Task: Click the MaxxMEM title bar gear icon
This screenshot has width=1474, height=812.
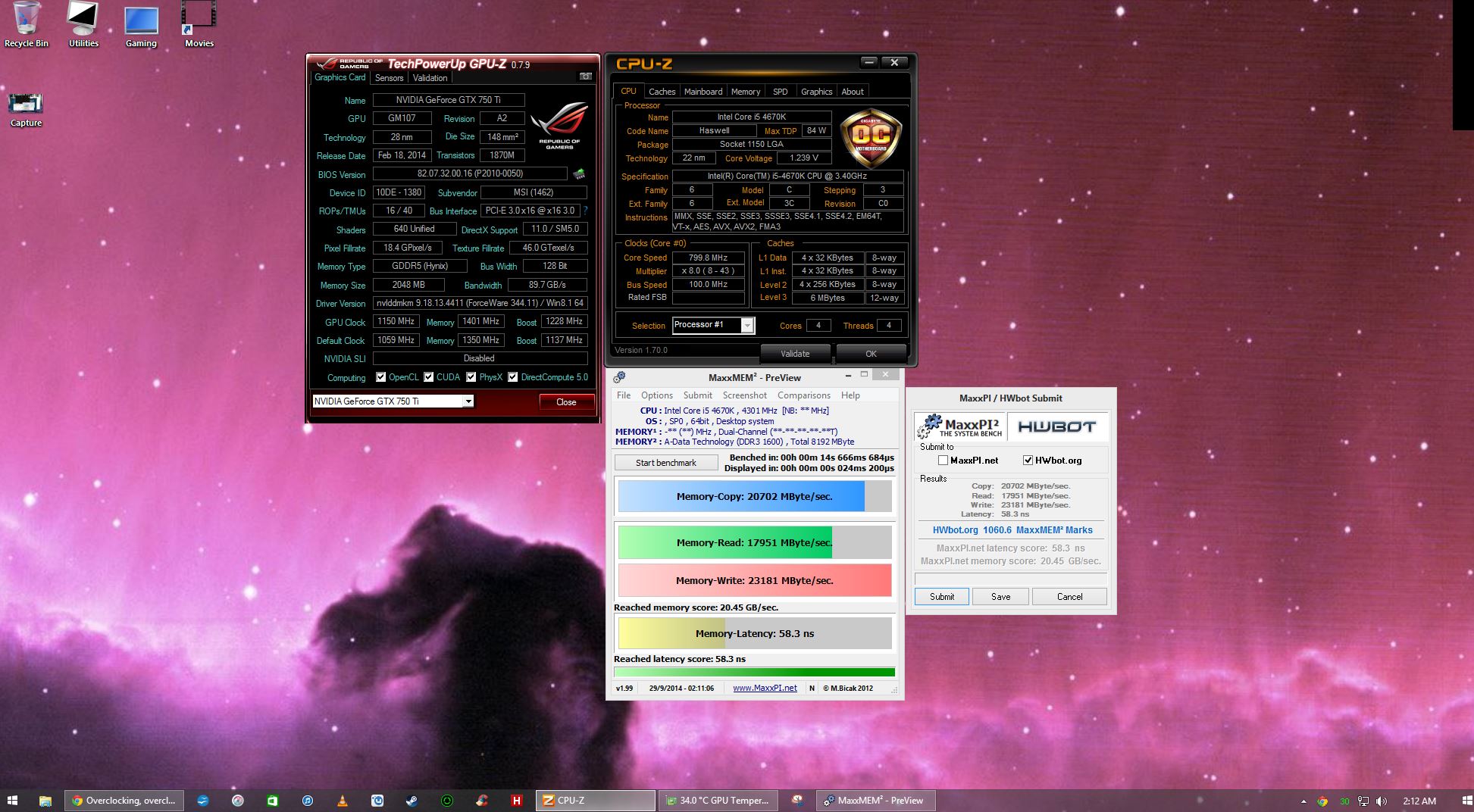Action: coord(619,377)
